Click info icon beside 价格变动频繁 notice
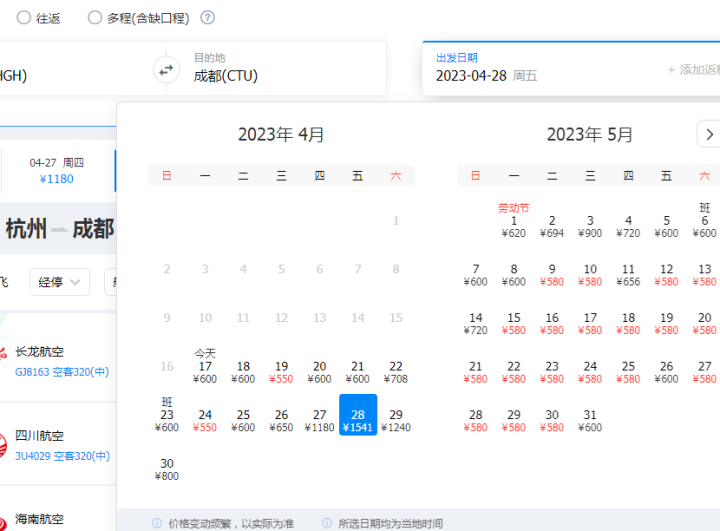 click(156, 523)
